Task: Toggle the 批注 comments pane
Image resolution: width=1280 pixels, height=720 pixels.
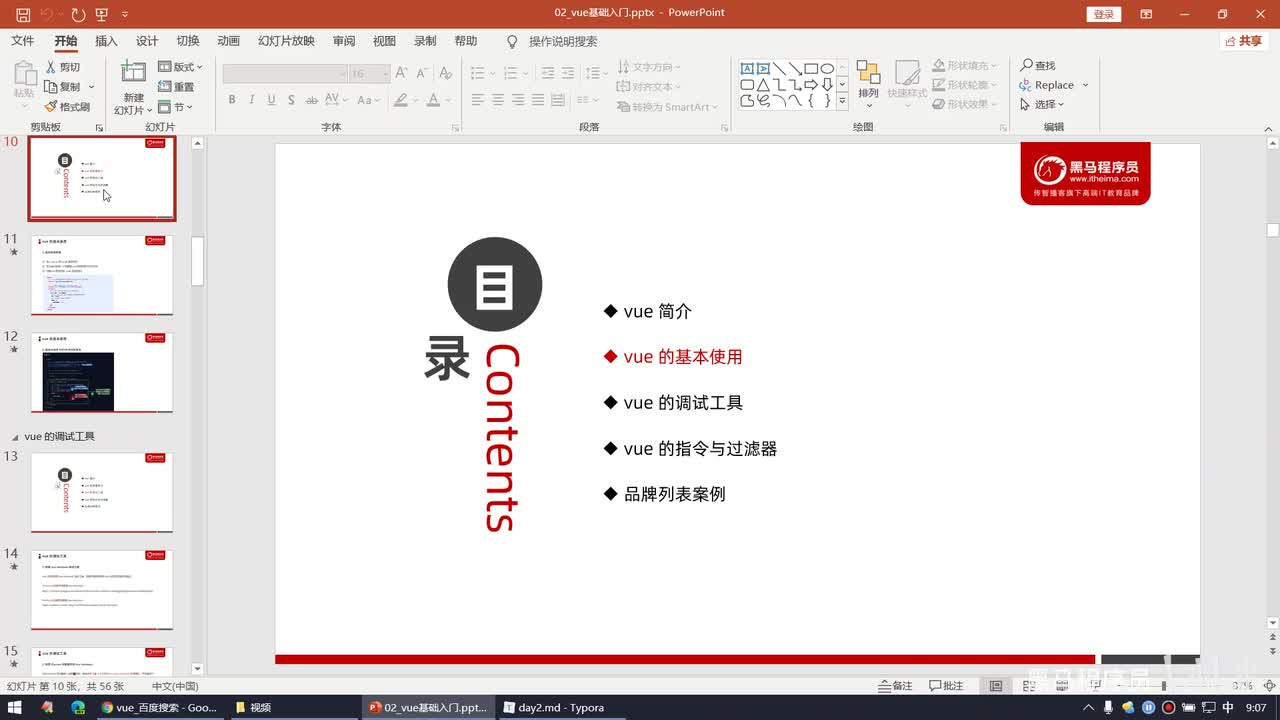Action: pos(946,686)
